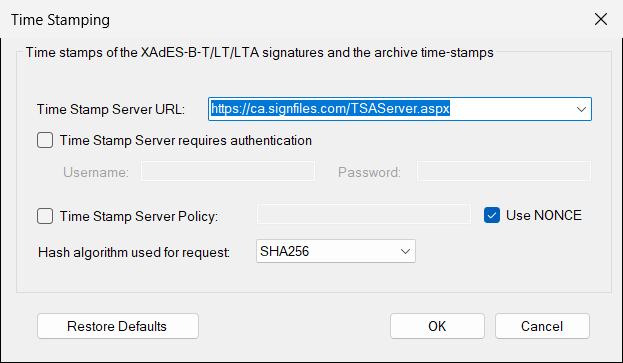Focus the Time Stamp Server Policy text box
This screenshot has height=363, width=623.
coord(364,214)
